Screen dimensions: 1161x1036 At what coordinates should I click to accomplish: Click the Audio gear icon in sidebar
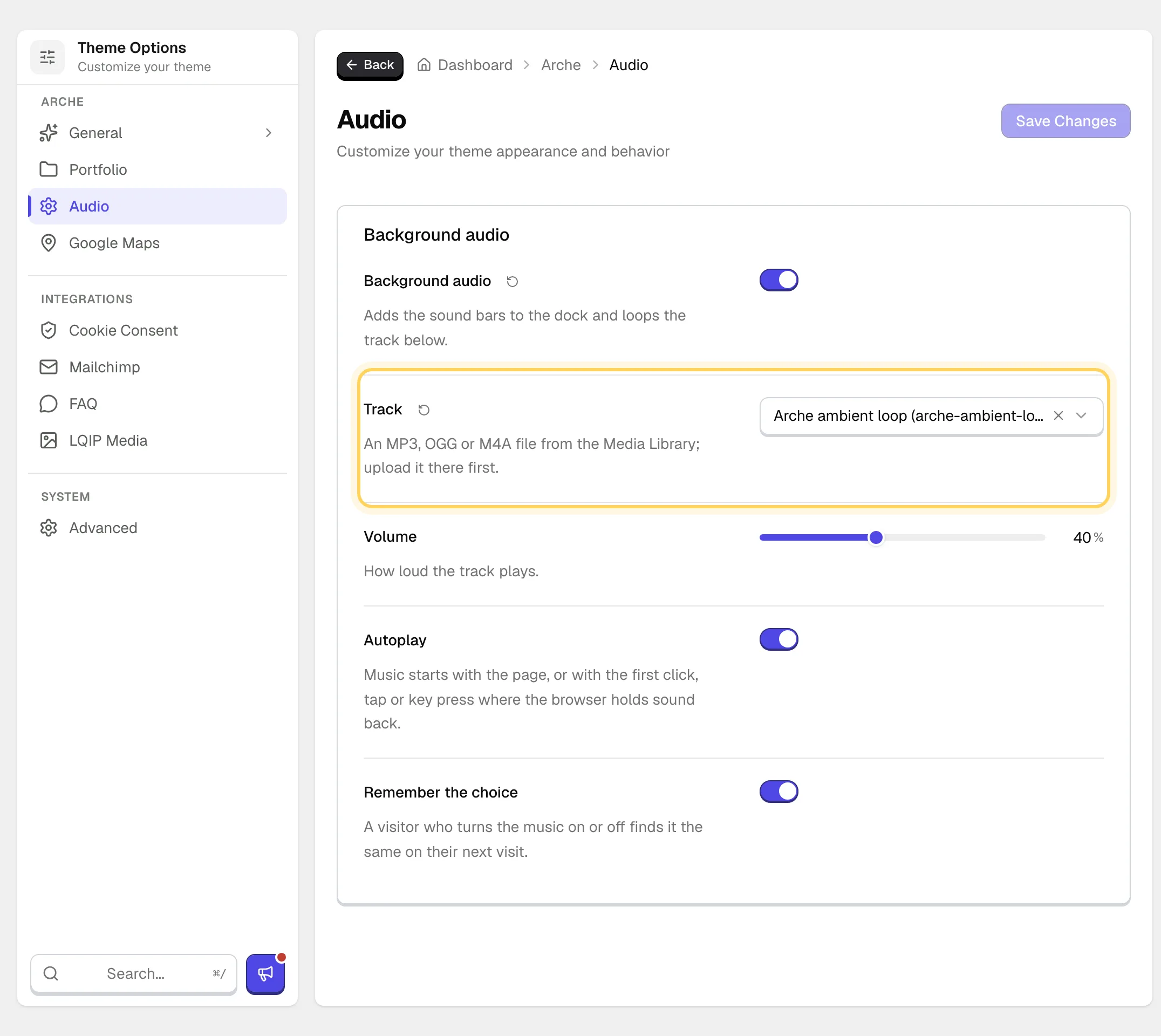pyautogui.click(x=49, y=206)
